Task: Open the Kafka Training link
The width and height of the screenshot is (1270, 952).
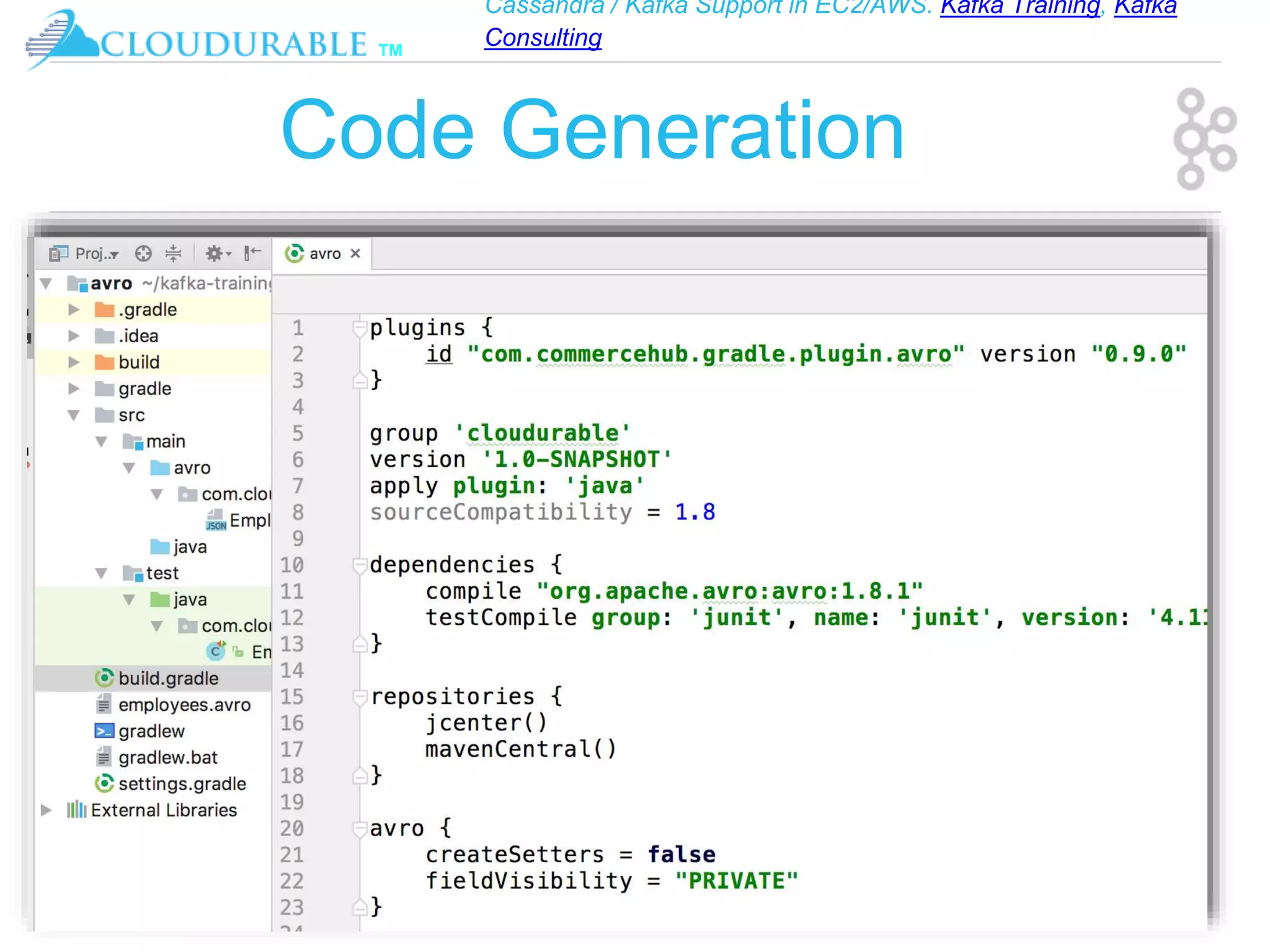Action: pyautogui.click(x=1019, y=7)
